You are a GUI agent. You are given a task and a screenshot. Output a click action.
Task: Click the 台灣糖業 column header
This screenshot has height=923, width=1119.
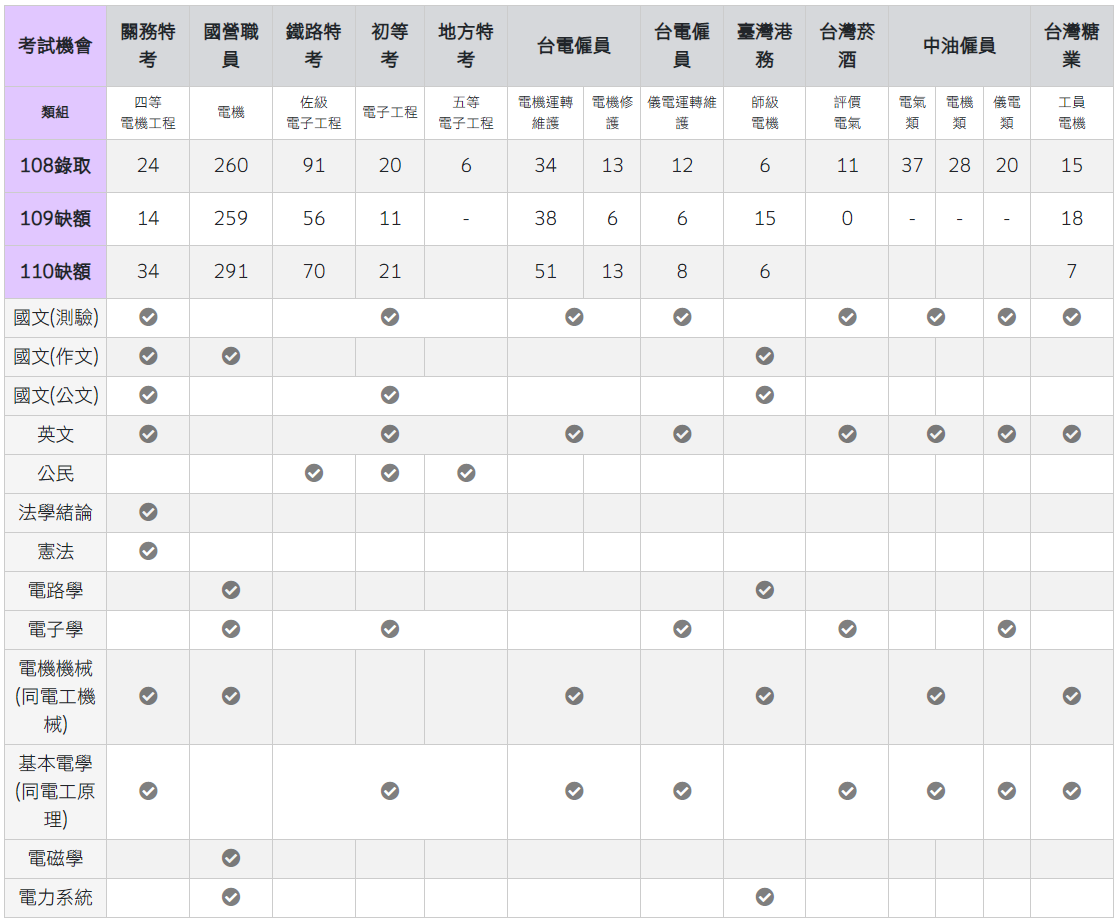[1071, 46]
